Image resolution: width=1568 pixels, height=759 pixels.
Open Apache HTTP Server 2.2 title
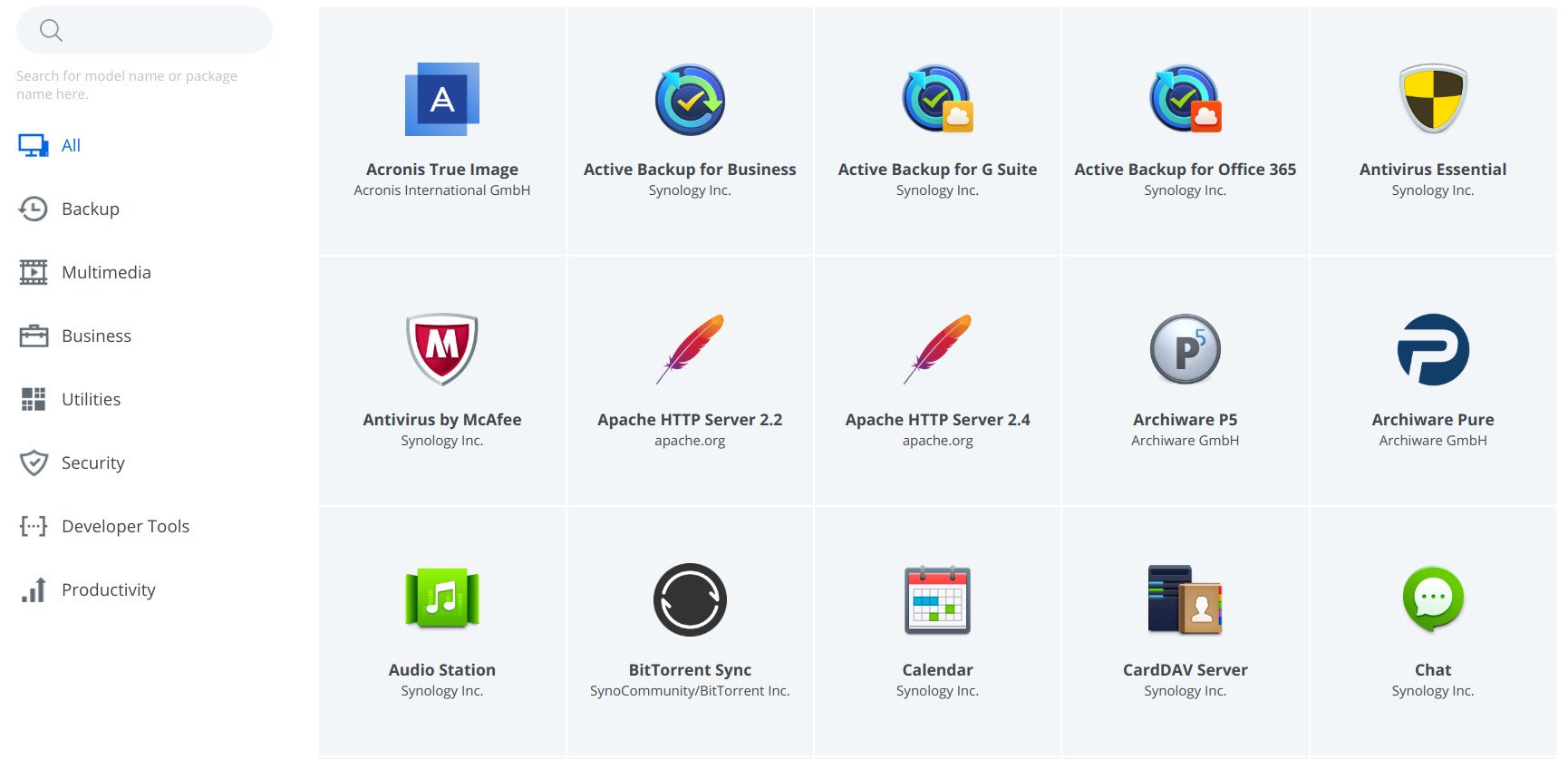690,419
